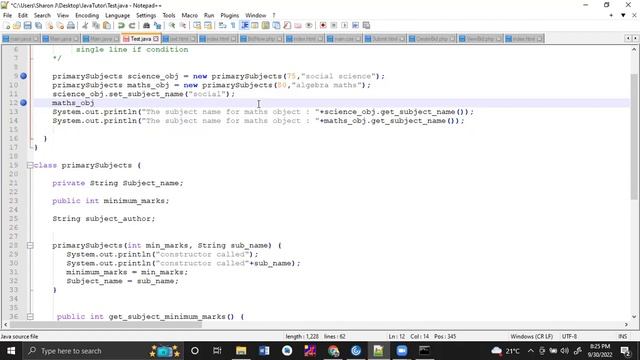Stop macro recording toolbar icon
The width and height of the screenshot is (640, 360).
click(x=333, y=25)
